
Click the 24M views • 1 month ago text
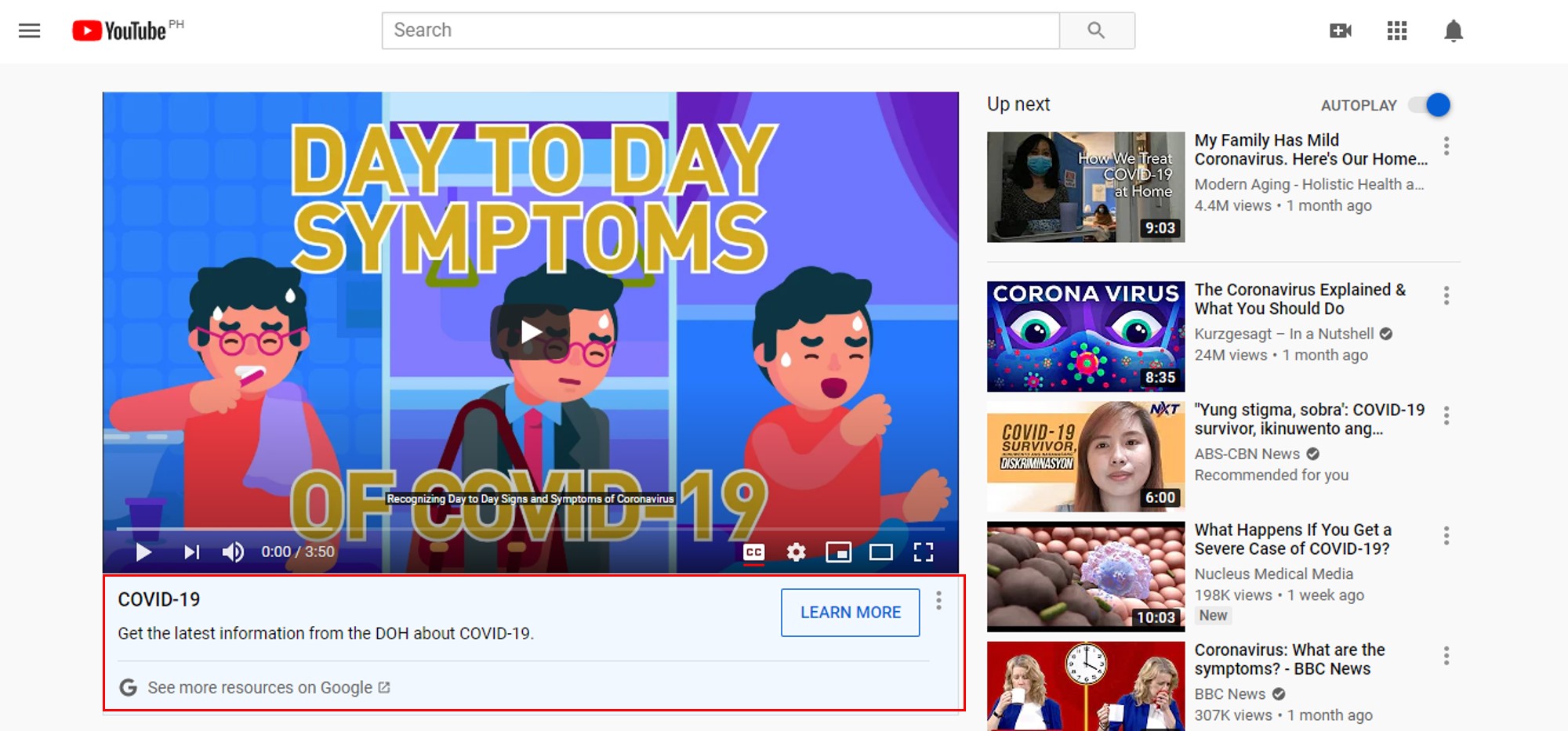coord(1281,355)
